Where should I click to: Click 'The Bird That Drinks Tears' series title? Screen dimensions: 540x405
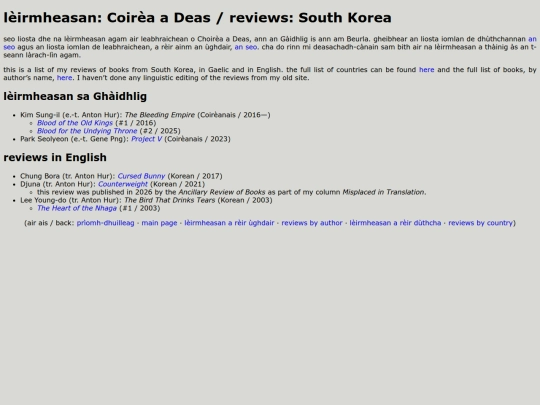(x=169, y=200)
